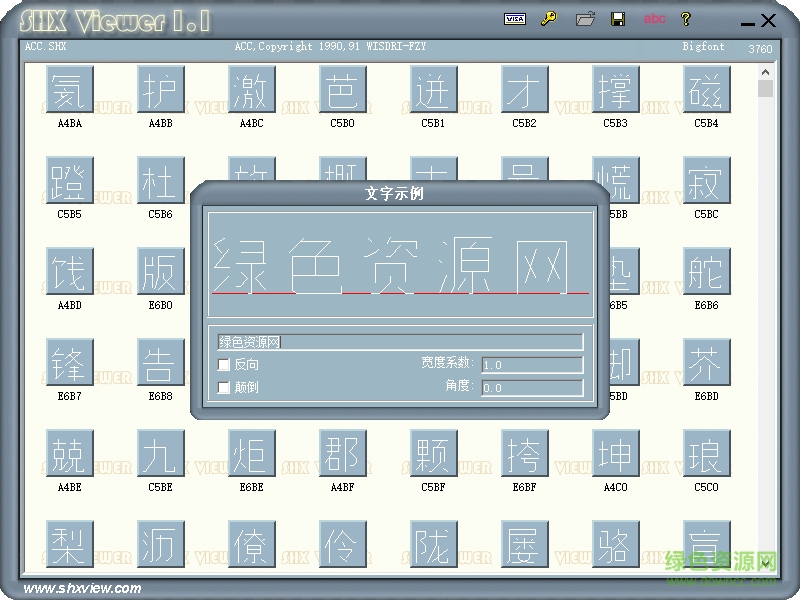Click the glyph code label E6BD

[x=707, y=396]
